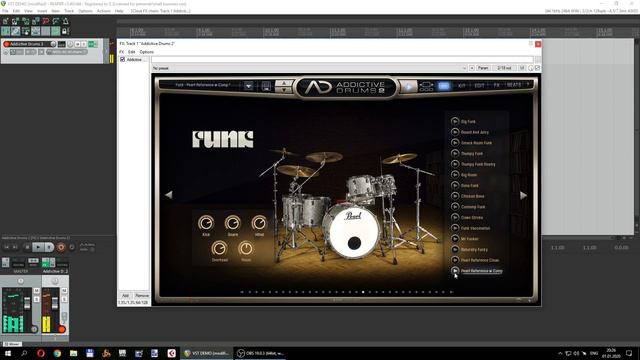Click the red Undo toolbar icon

pyautogui.click(x=46, y=21)
